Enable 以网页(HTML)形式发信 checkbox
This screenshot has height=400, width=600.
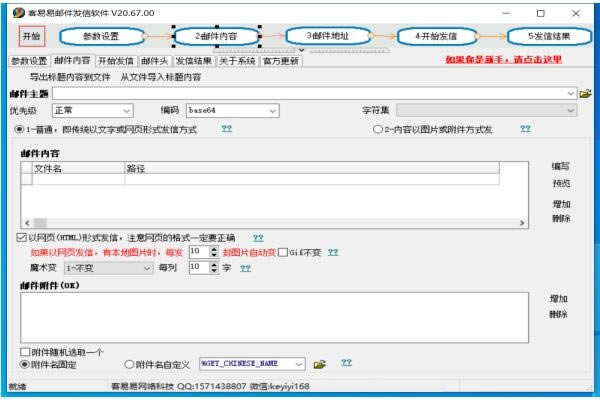coord(22,238)
